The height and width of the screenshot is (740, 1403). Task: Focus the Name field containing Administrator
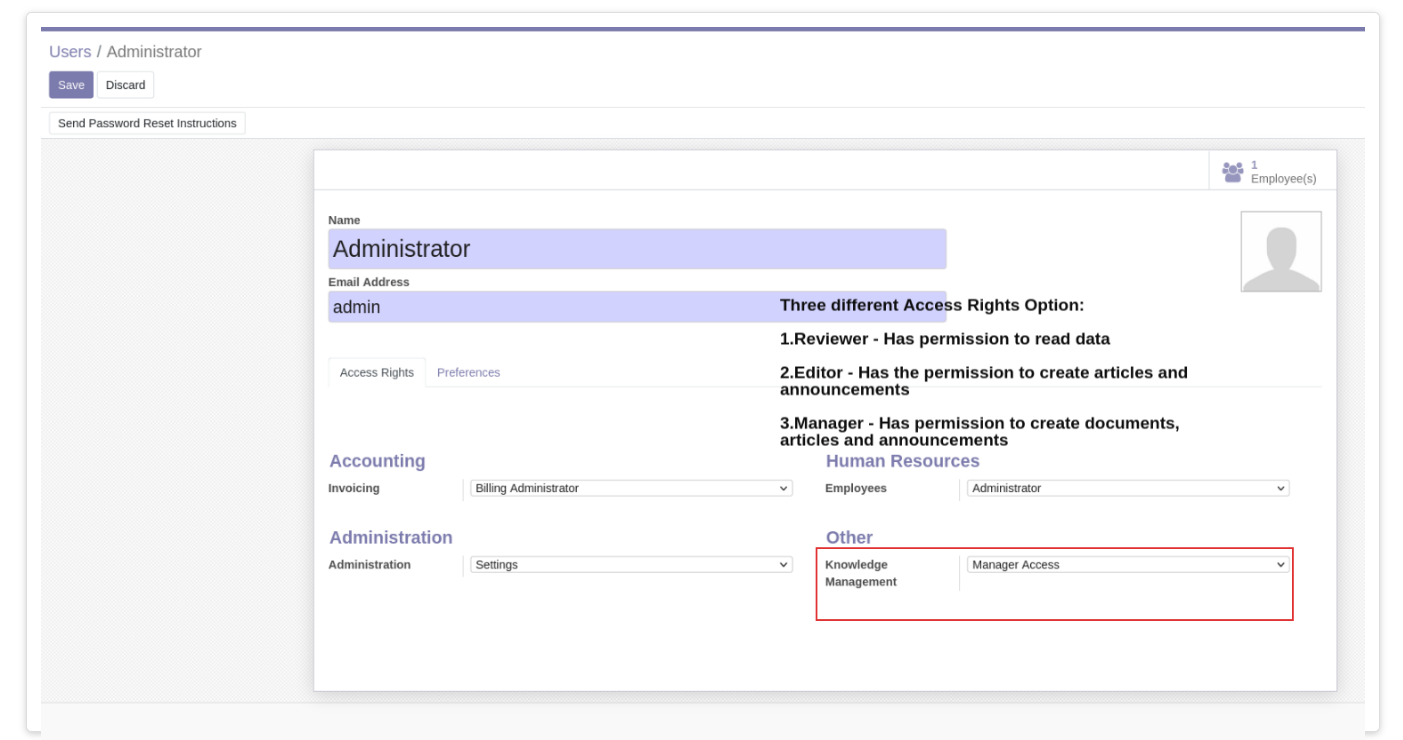coord(637,249)
